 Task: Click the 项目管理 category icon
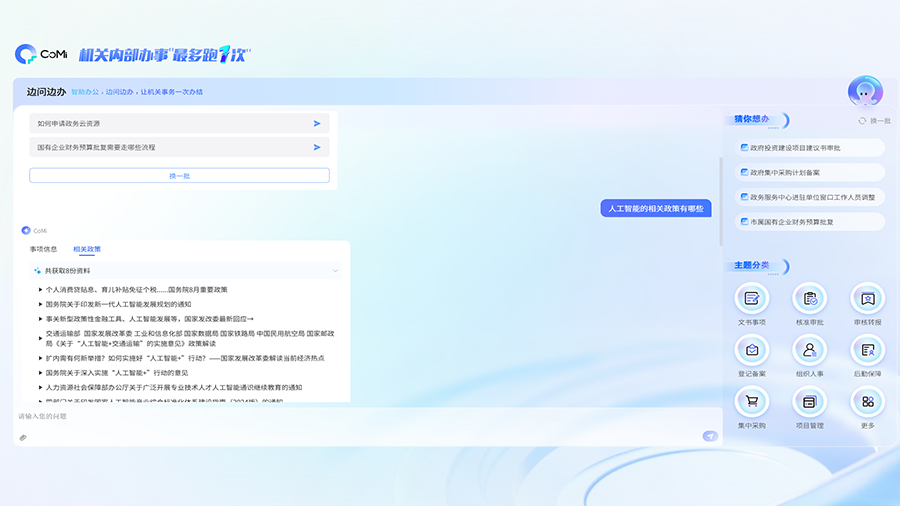point(809,402)
